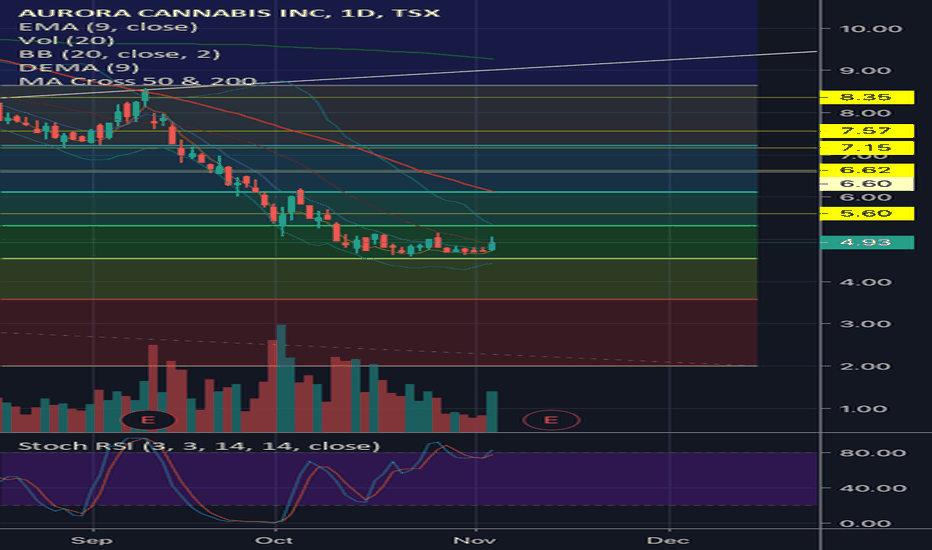Click the 8.35 yellow price label
The image size is (932, 550).
tap(866, 97)
